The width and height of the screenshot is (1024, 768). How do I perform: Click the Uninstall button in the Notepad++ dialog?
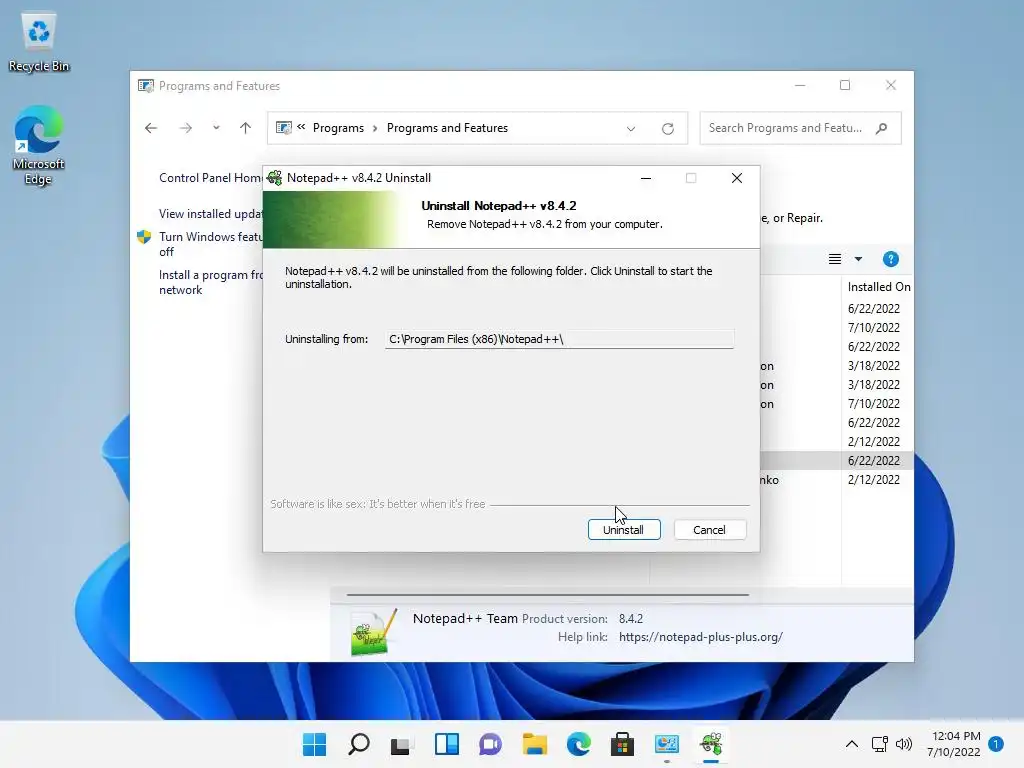coord(624,530)
